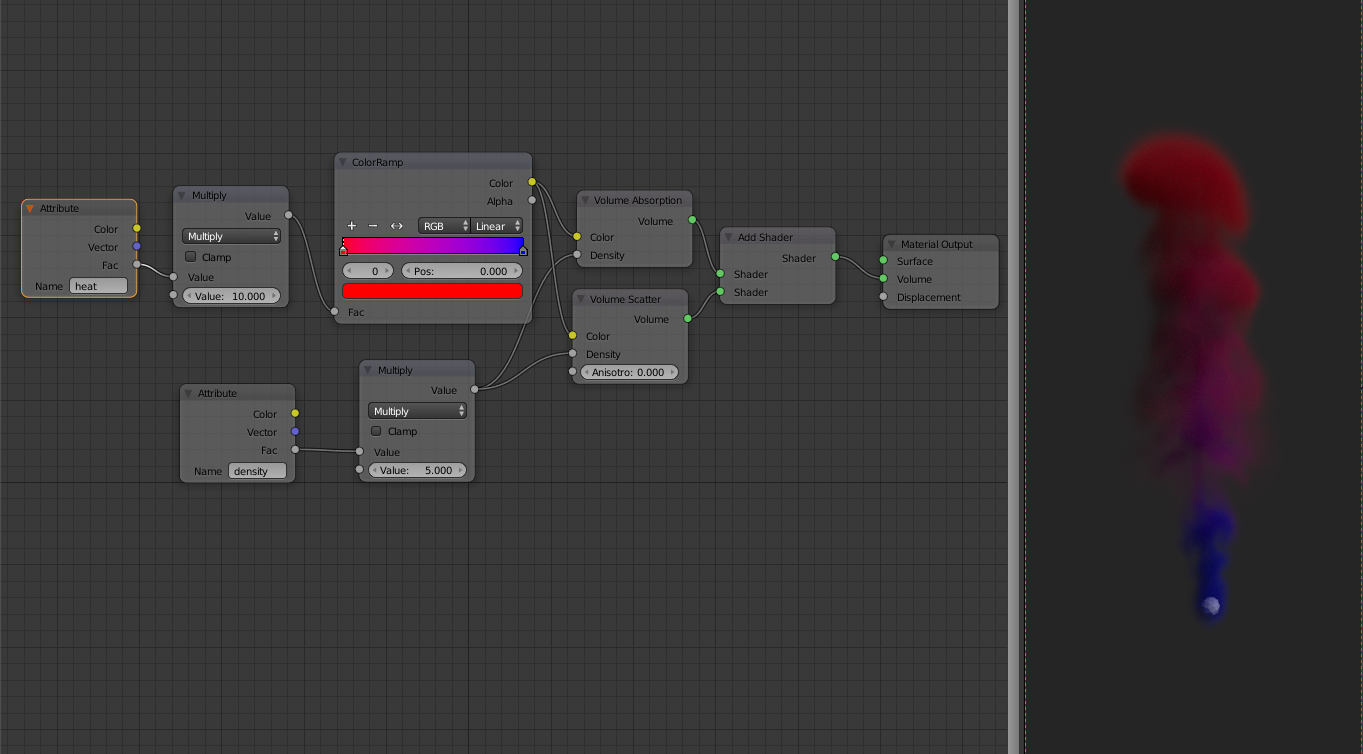Click density Attribute's Fac output socket

tap(295, 450)
